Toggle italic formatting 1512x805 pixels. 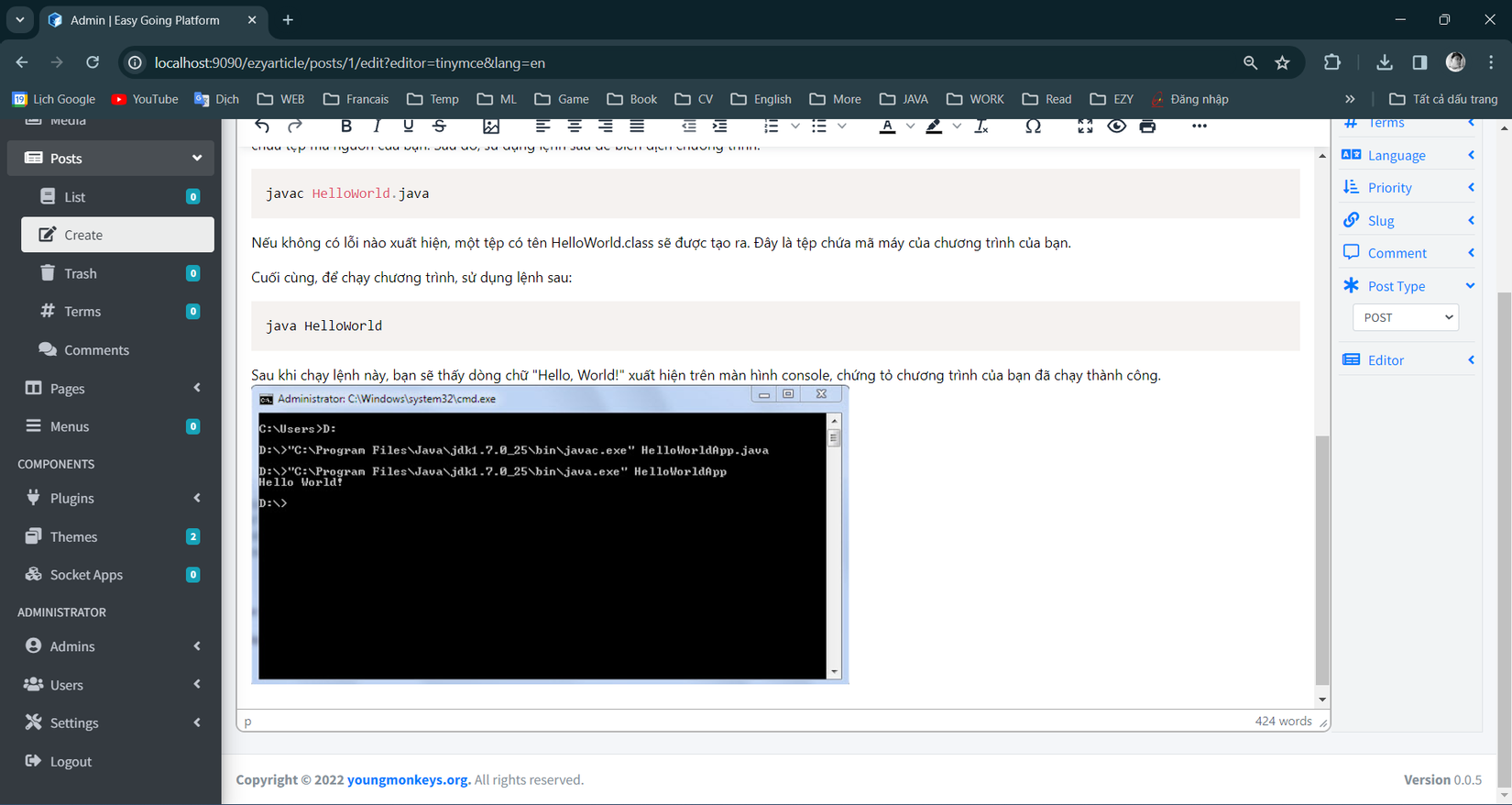377,126
